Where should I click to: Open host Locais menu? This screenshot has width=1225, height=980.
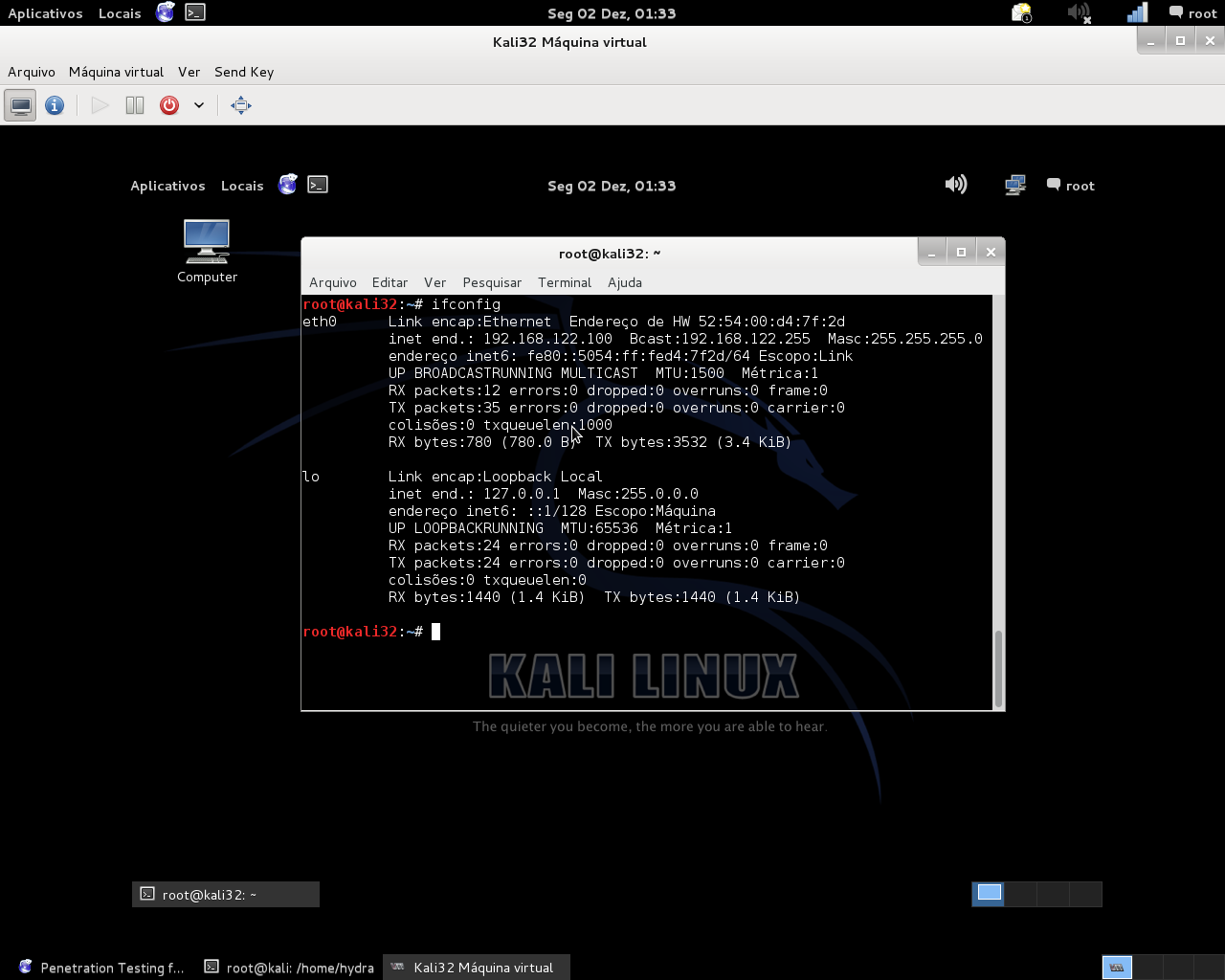[x=120, y=13]
